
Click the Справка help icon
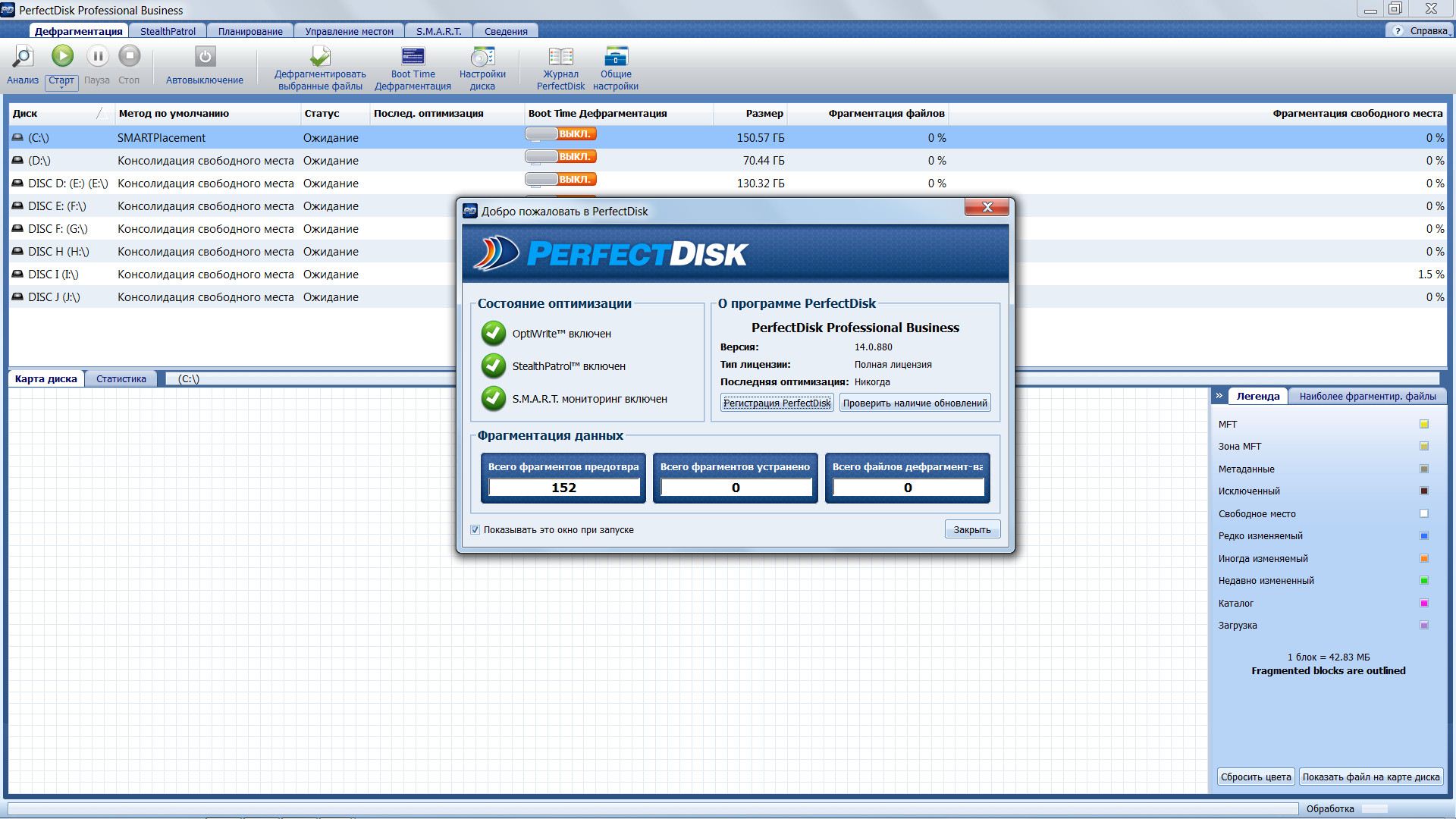click(x=1398, y=31)
